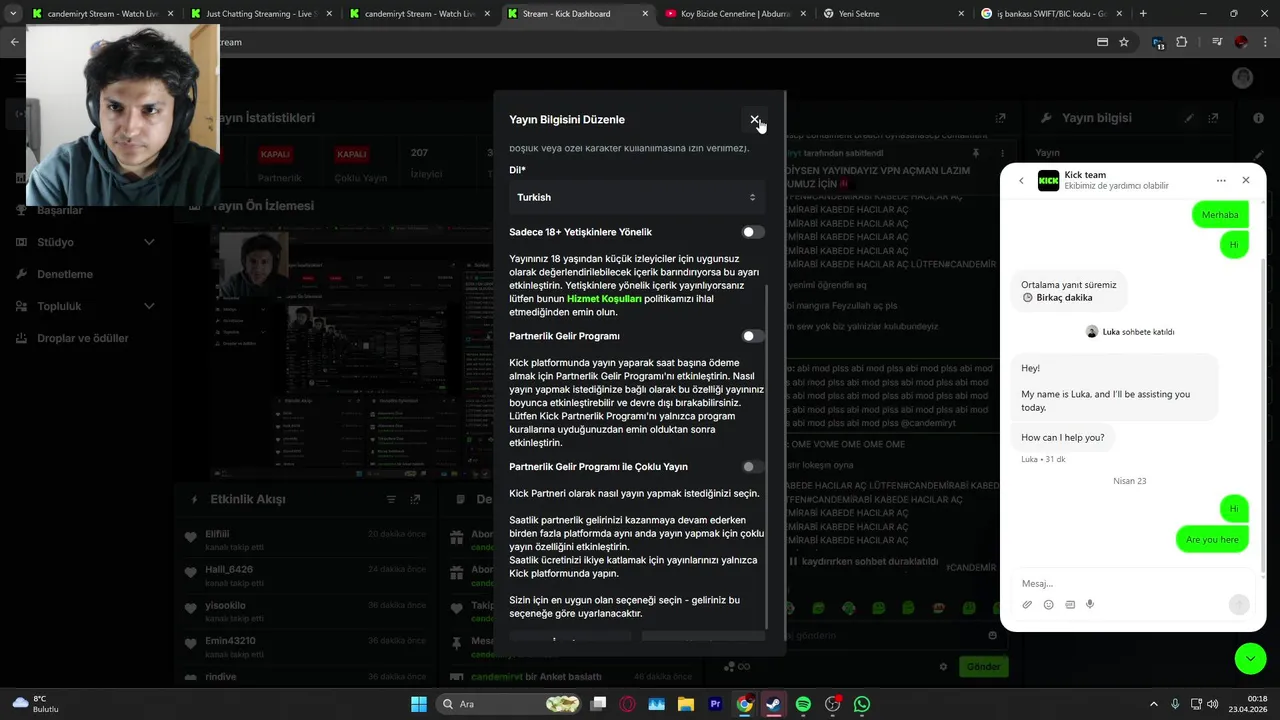Open Premiere Pro from the taskbar
The height and width of the screenshot is (720, 1280).
(715, 704)
